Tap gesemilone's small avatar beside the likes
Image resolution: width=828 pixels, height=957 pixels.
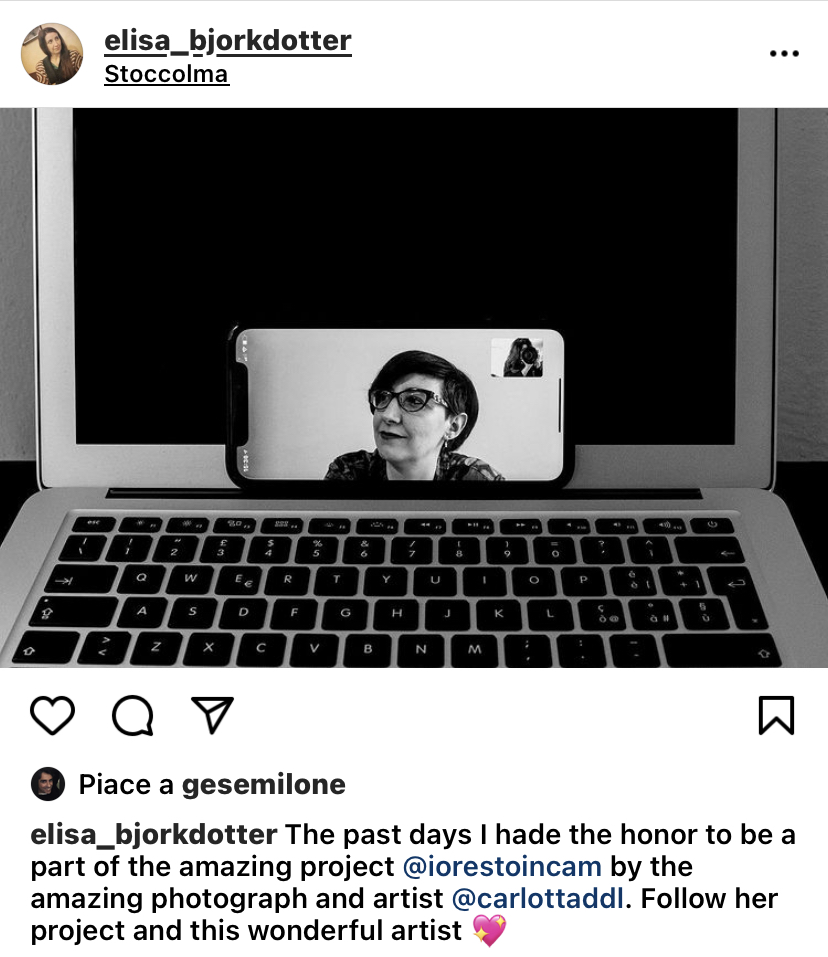coord(48,784)
